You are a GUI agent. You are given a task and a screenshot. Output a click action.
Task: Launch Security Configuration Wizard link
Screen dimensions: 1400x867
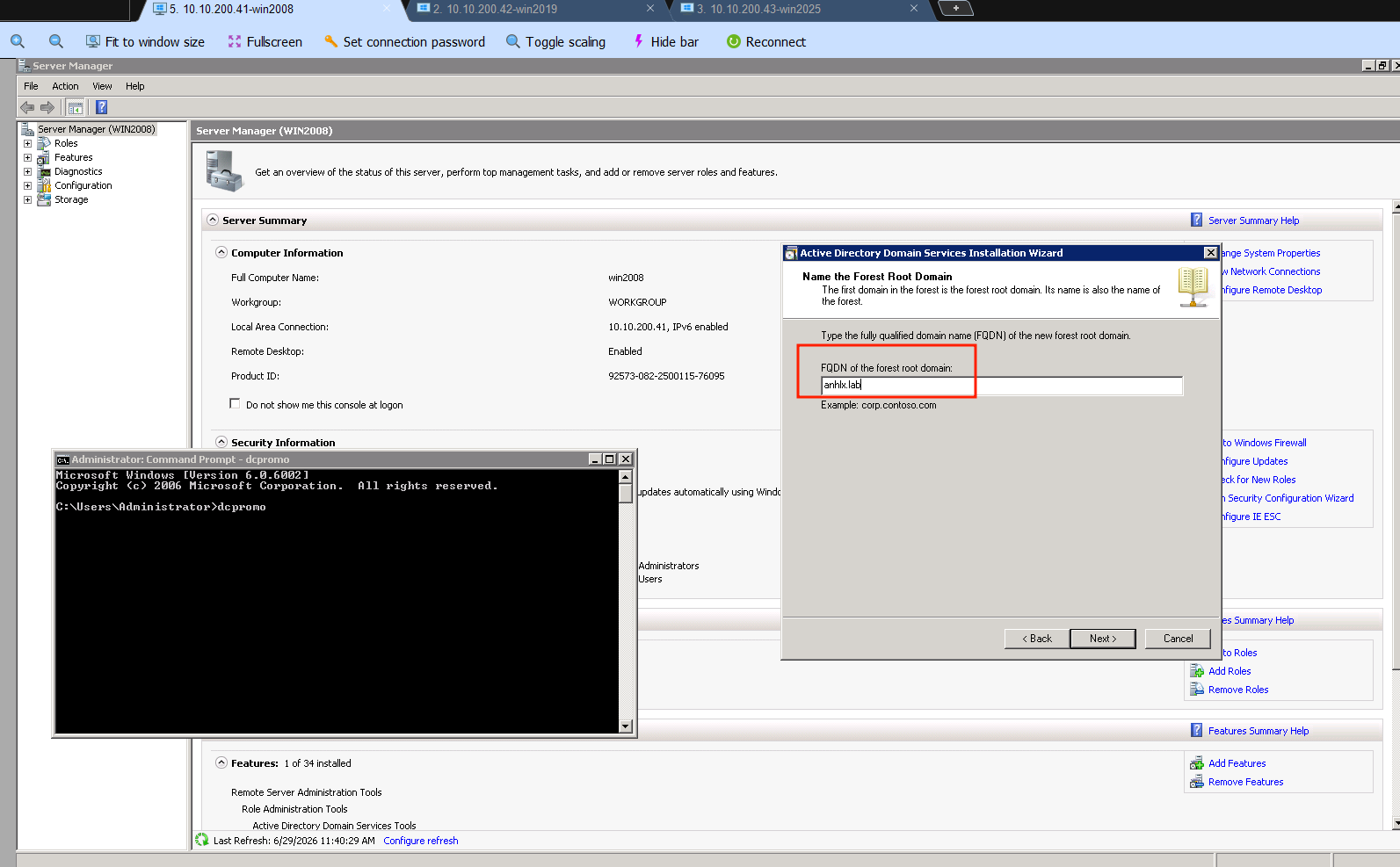[x=1288, y=498]
